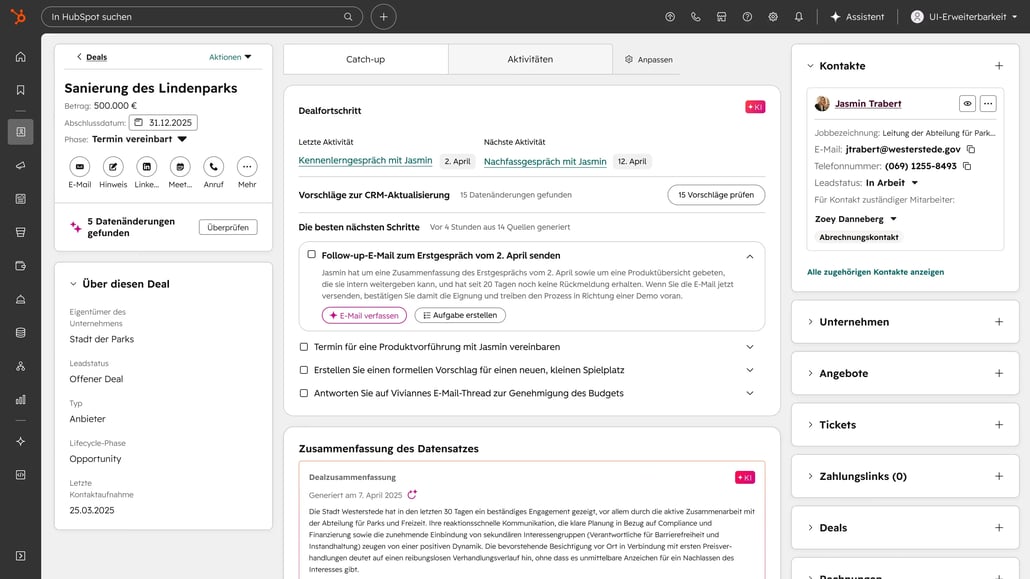Click the Aufgabe erstellen button
This screenshot has height=579, width=1030.
[460, 315]
